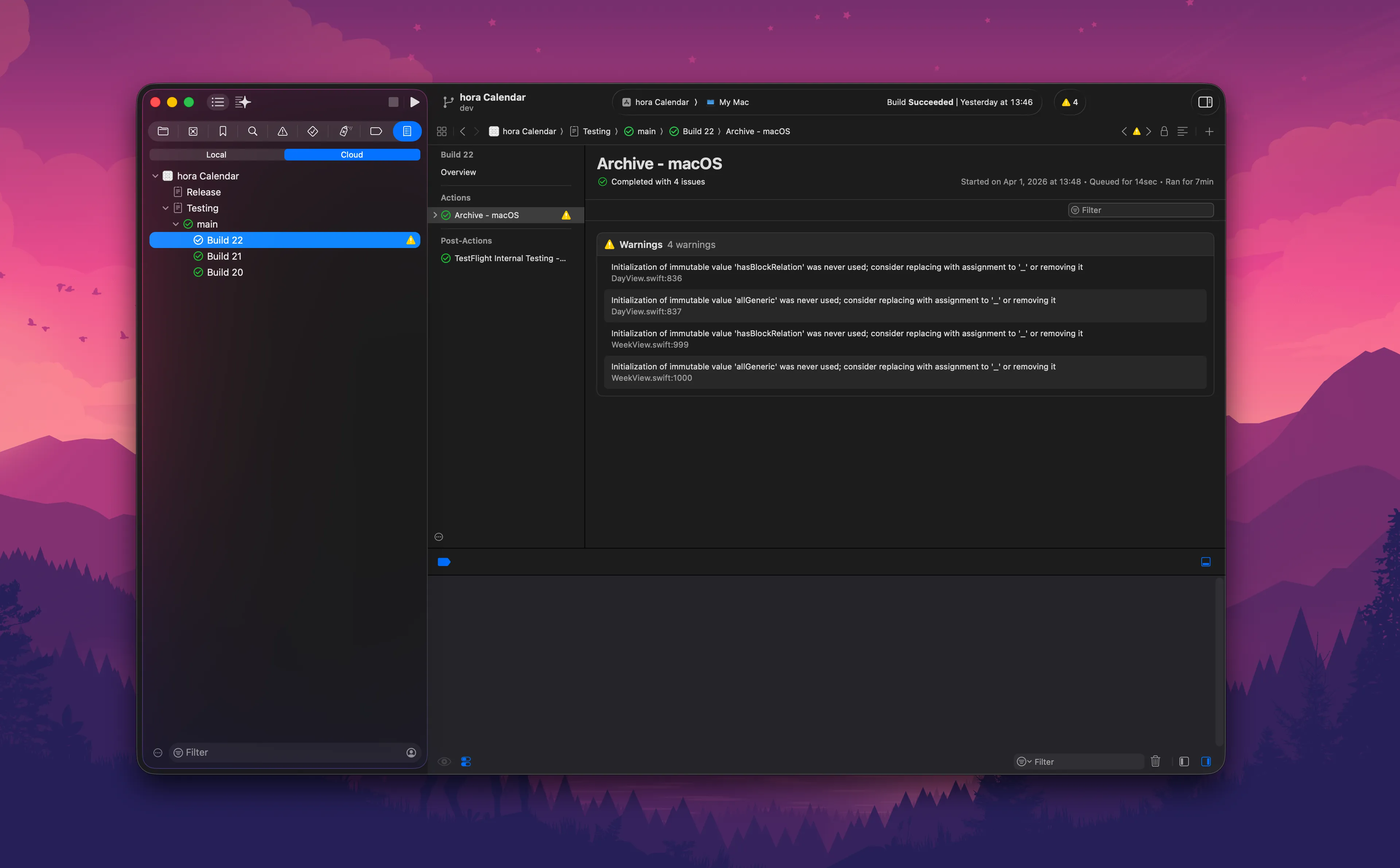Screen dimensions: 1400x868
Task: Collapse the main branch group
Action: tap(176, 224)
